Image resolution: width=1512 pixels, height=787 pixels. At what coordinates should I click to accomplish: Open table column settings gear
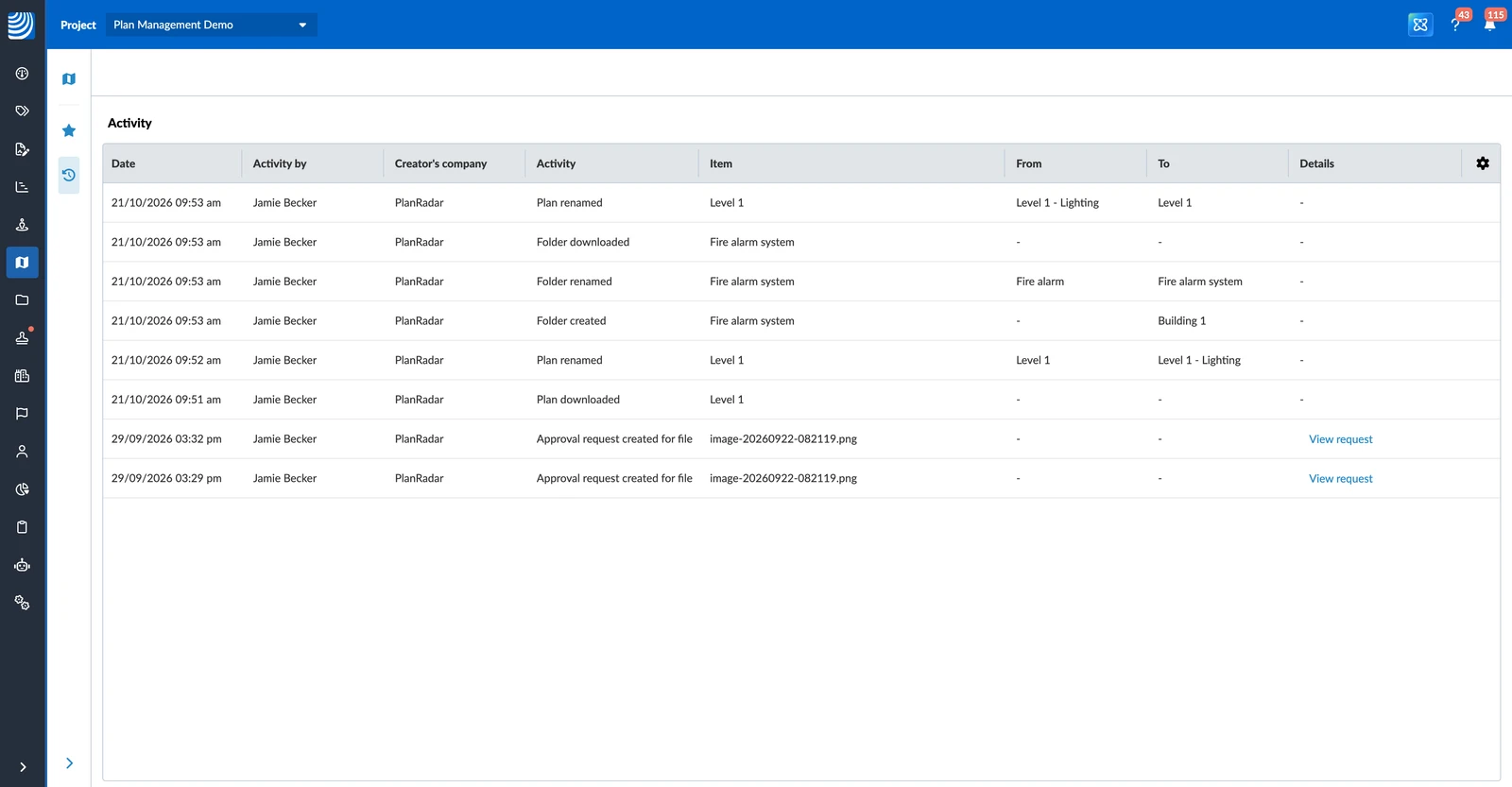click(1483, 163)
